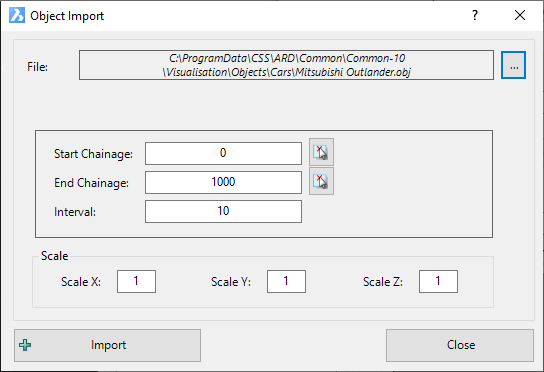The height and width of the screenshot is (372, 544).
Task: Select the Scale Z input box
Action: point(438,281)
